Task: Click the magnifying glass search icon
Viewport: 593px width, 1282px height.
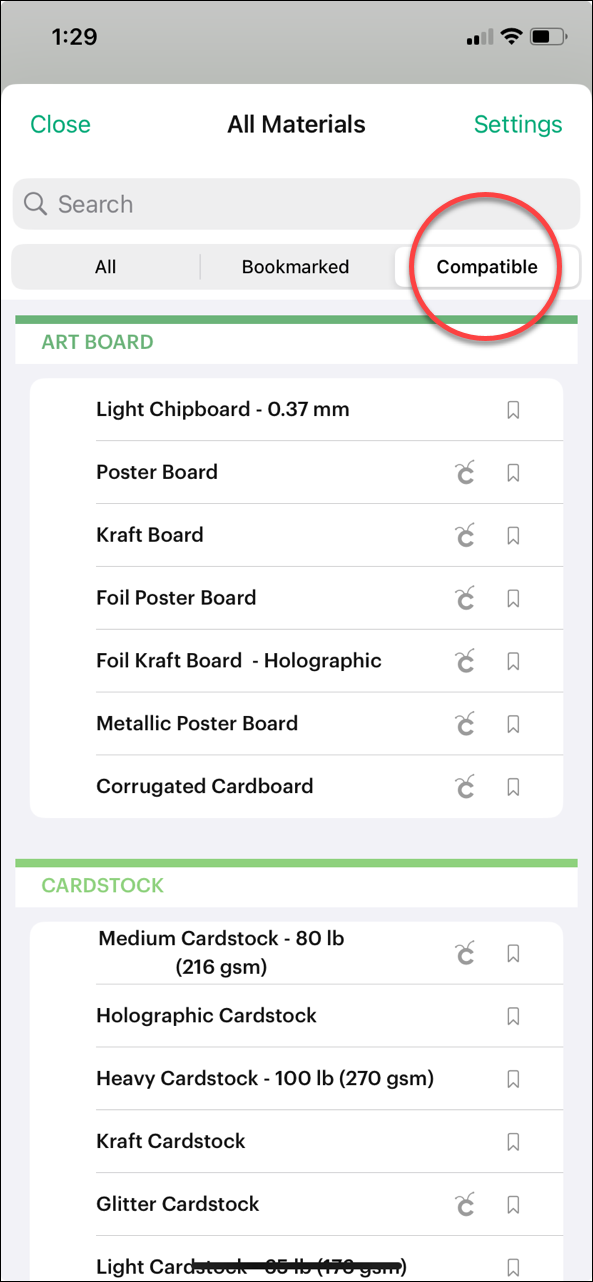Action: pos(35,204)
